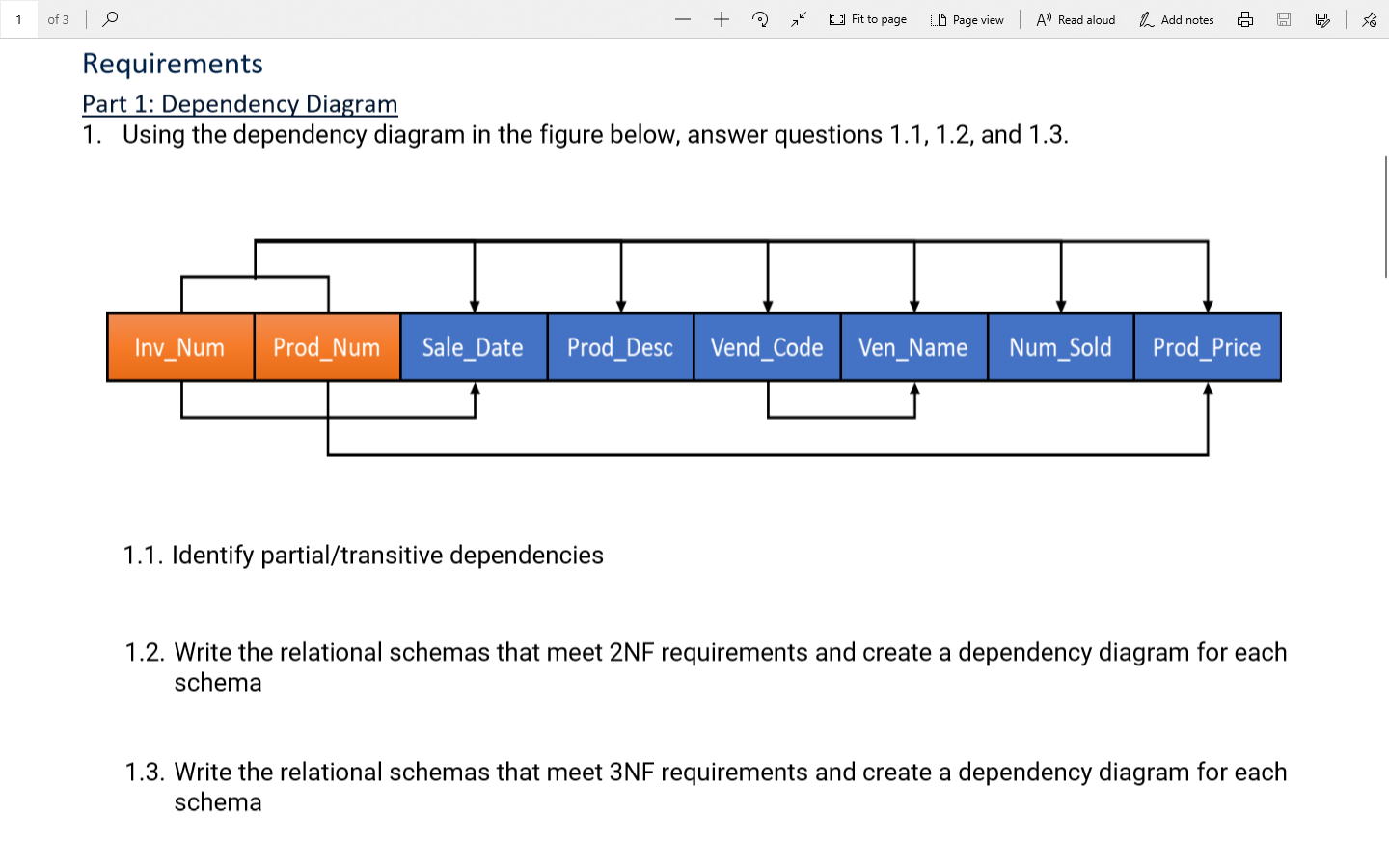This screenshot has height=868, width=1389.
Task: Select the Requirements heading text
Action: (173, 63)
